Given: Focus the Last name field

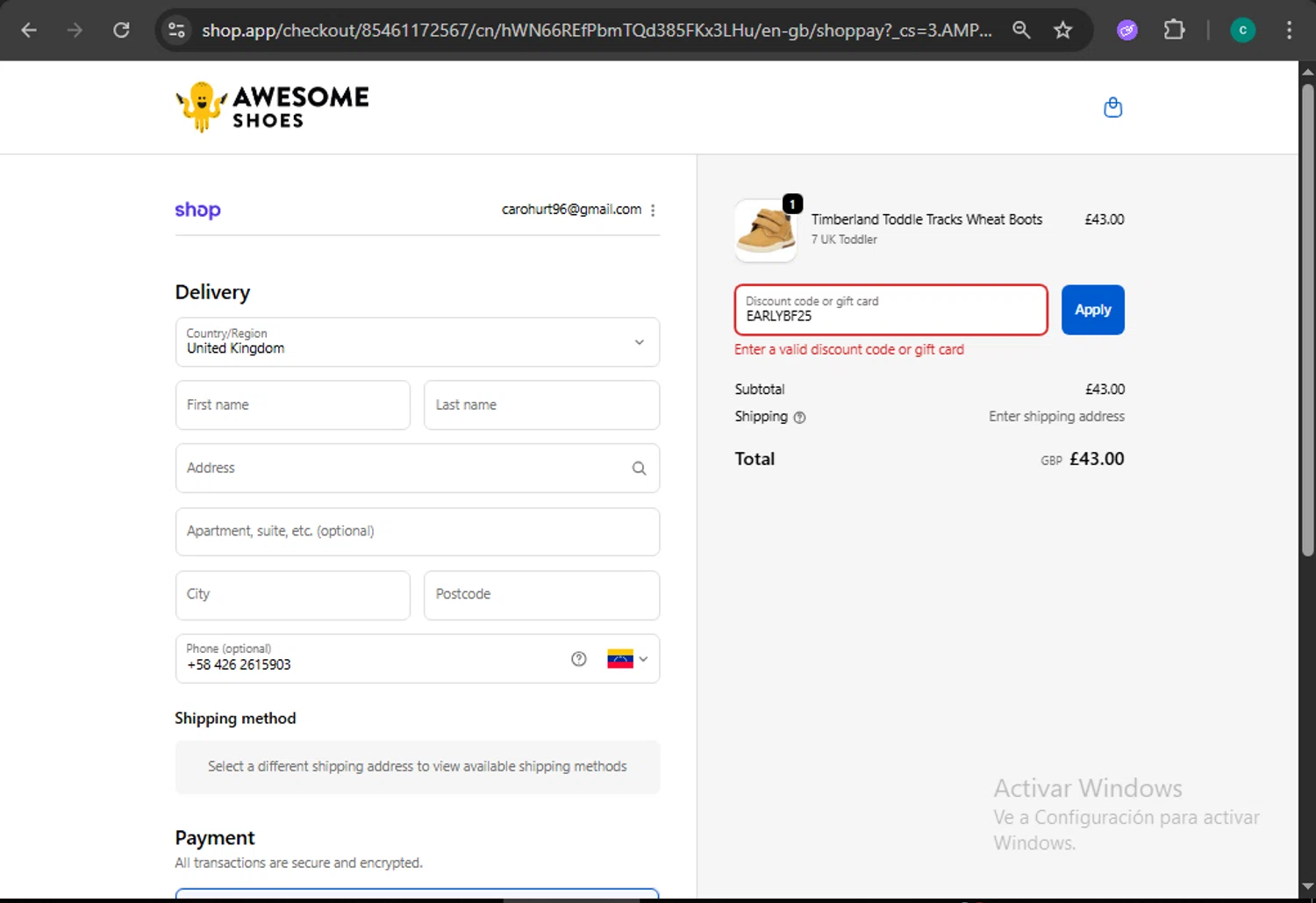Looking at the screenshot, I should point(541,405).
